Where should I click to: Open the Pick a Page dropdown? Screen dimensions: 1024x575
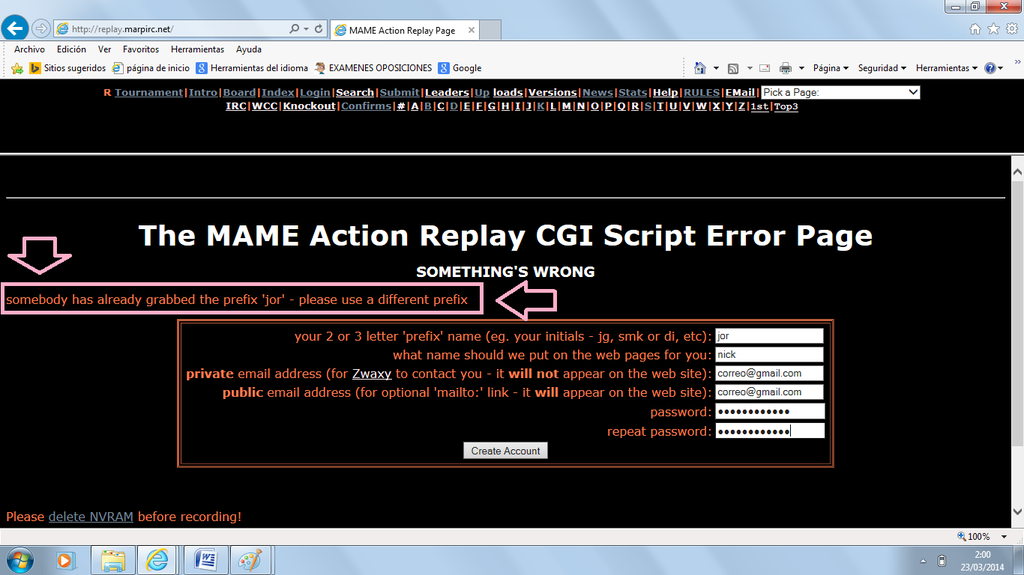[840, 92]
